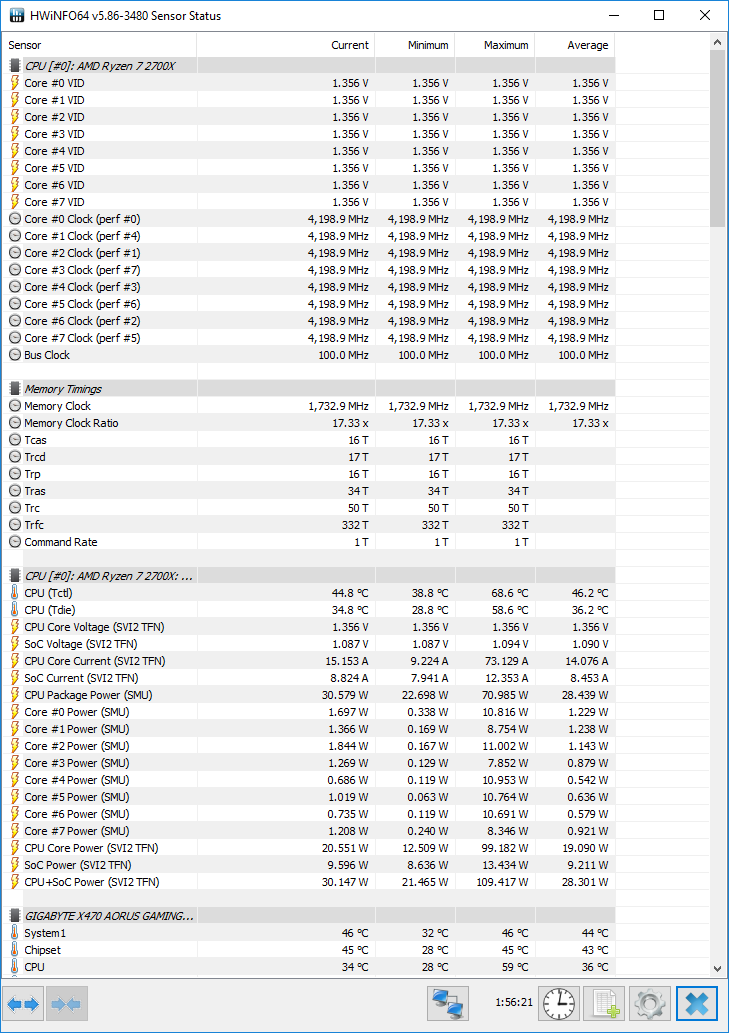Click the lightning icon for Core #0 VID
The image size is (729, 1033).
[x=15, y=82]
